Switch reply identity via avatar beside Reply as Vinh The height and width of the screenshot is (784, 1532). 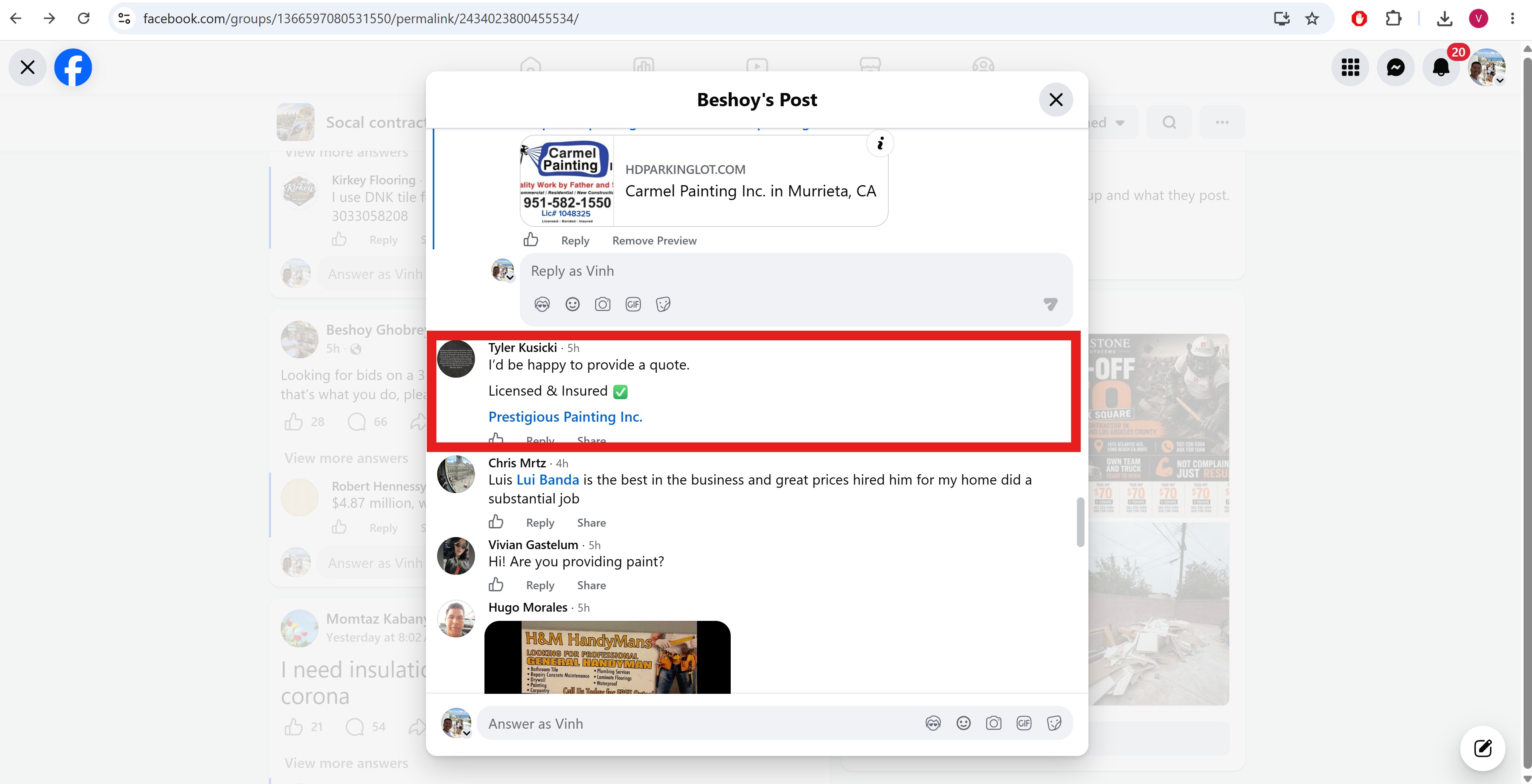[x=503, y=270]
